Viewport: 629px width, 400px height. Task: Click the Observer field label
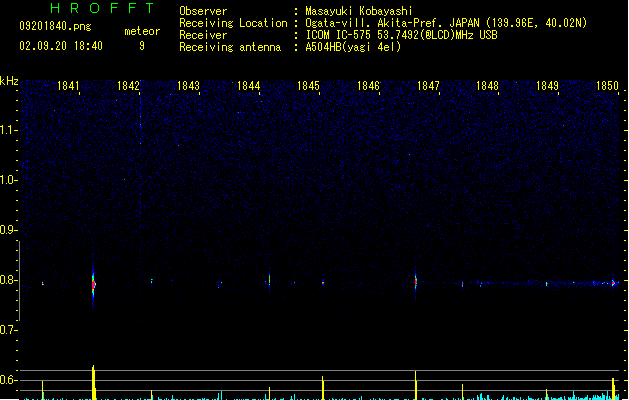click(x=203, y=11)
